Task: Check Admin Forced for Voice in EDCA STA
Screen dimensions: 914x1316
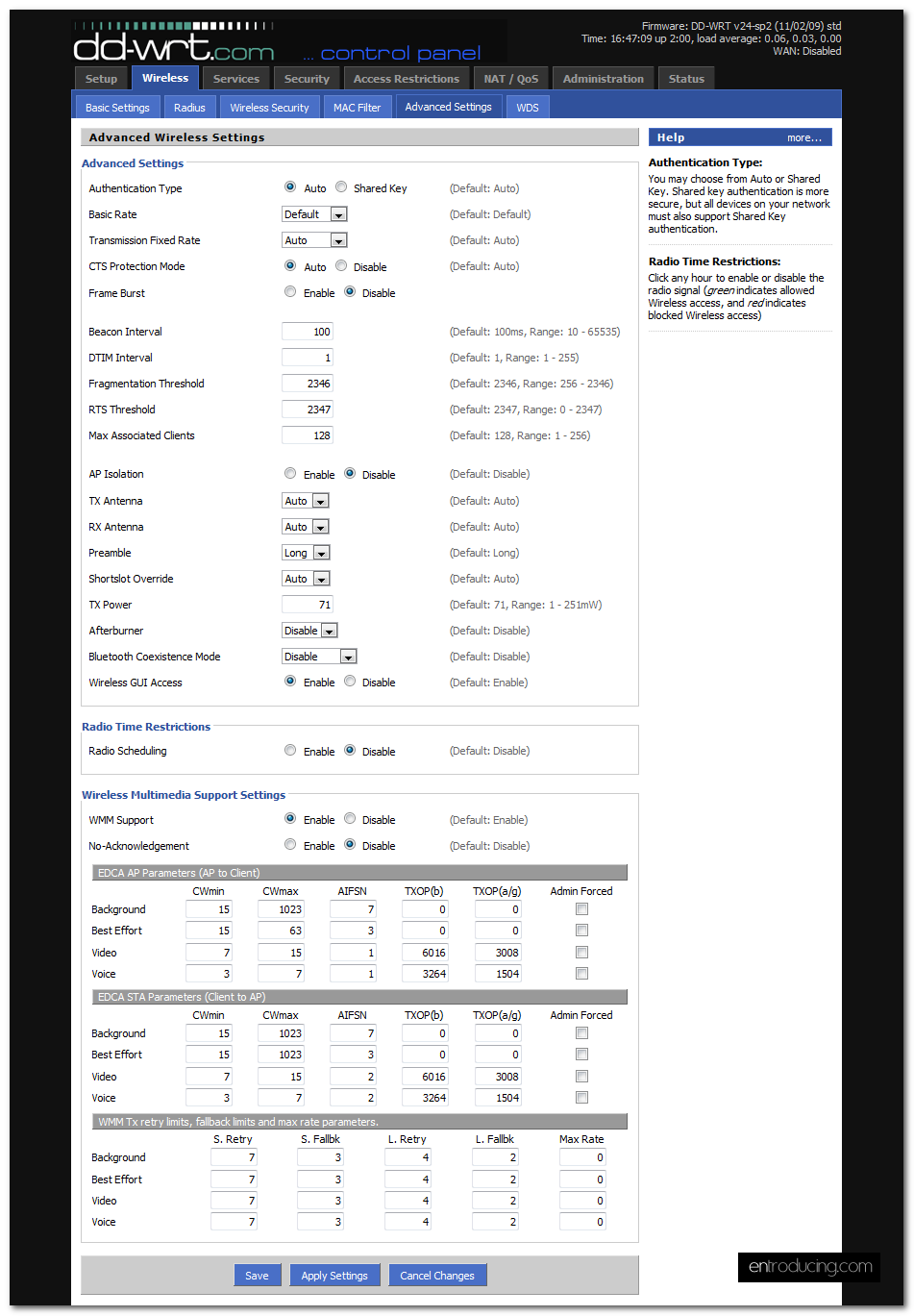Action: click(581, 1097)
